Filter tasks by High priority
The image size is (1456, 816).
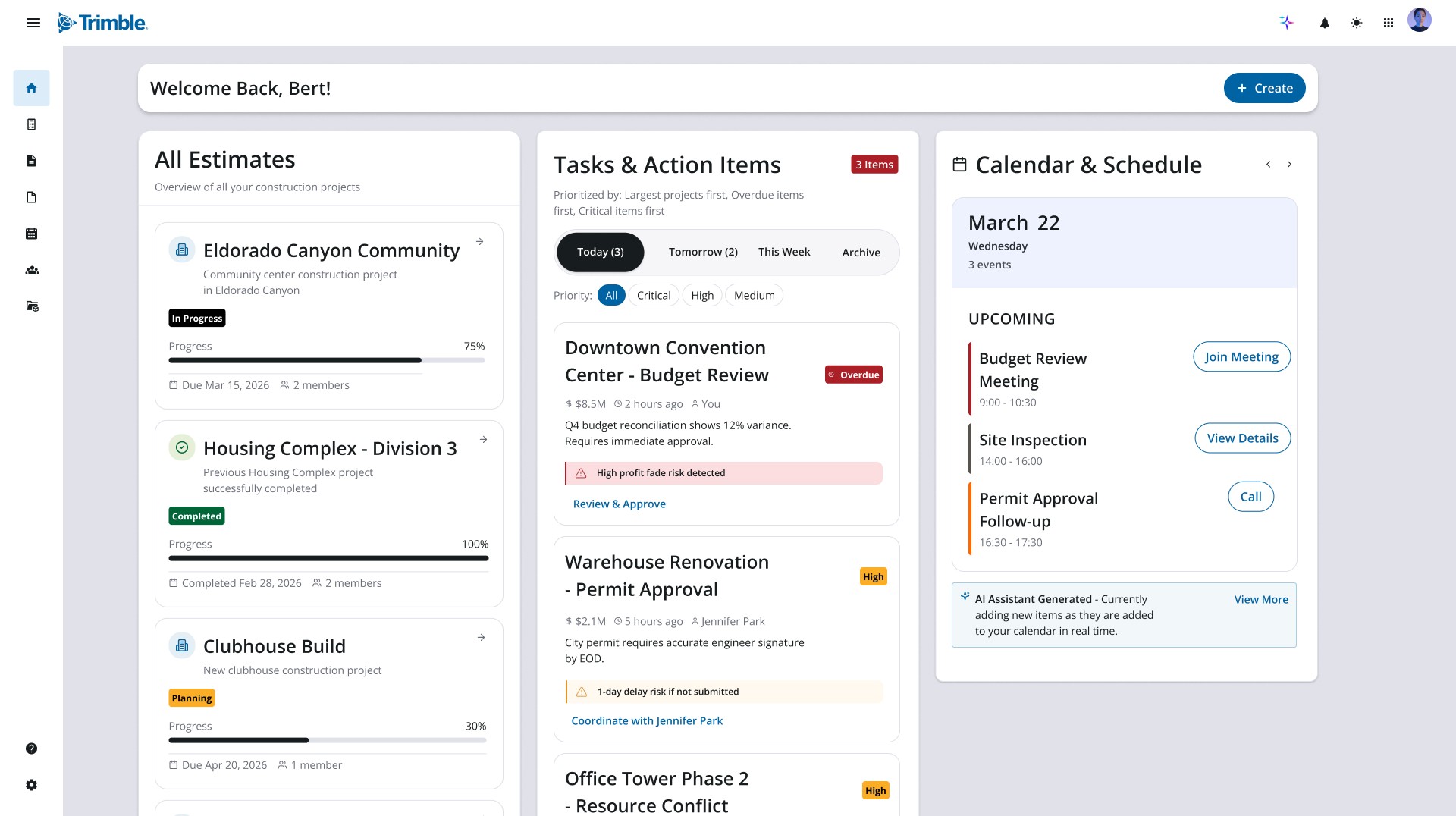coord(702,295)
